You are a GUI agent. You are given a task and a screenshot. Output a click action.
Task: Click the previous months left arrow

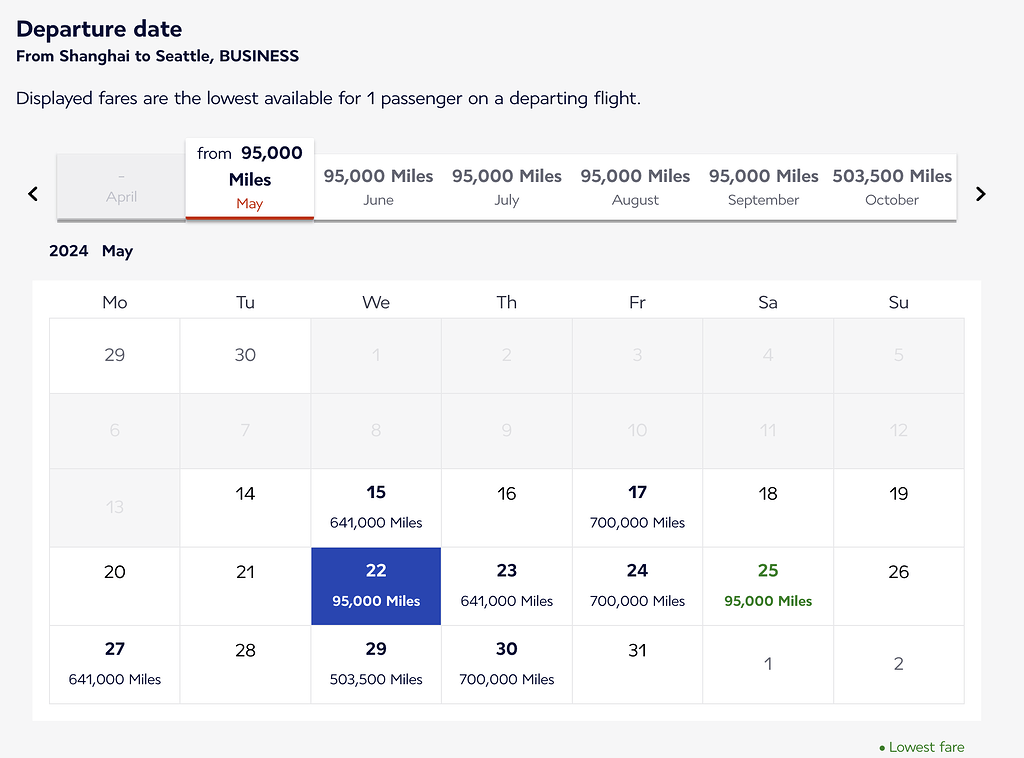33,194
